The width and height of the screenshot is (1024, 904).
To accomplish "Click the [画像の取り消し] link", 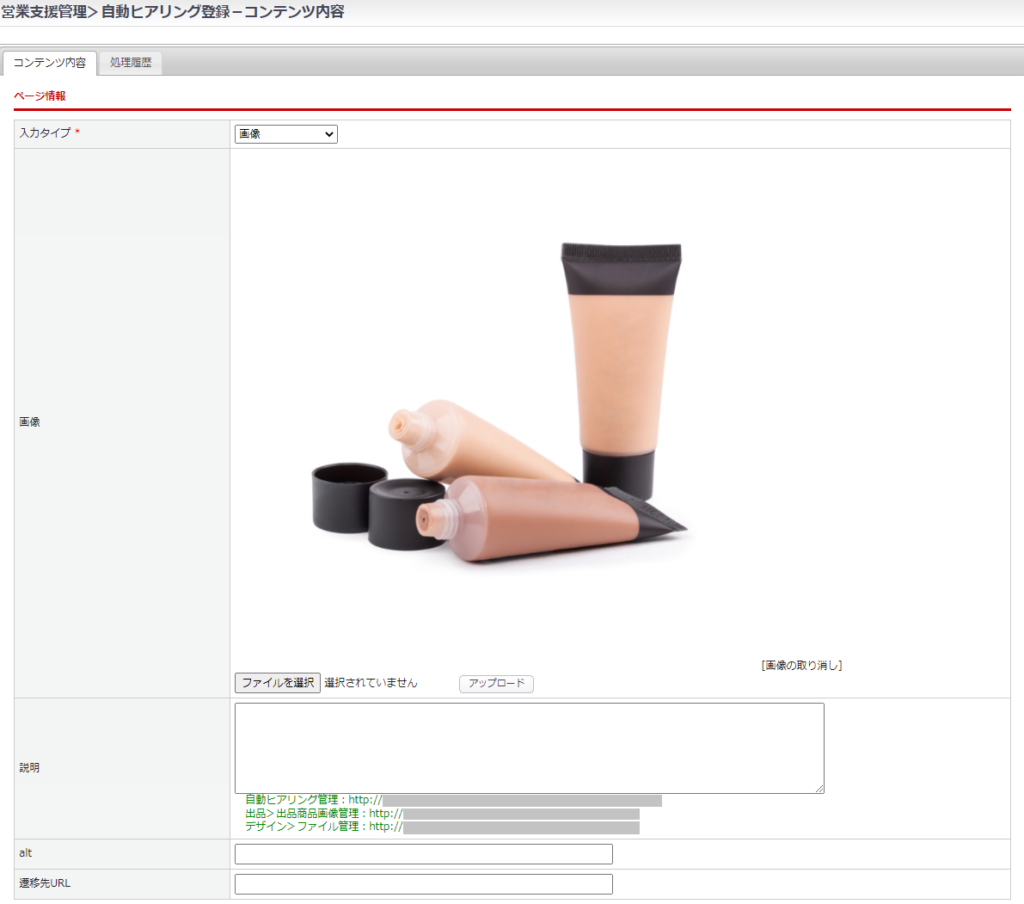I will (801, 665).
